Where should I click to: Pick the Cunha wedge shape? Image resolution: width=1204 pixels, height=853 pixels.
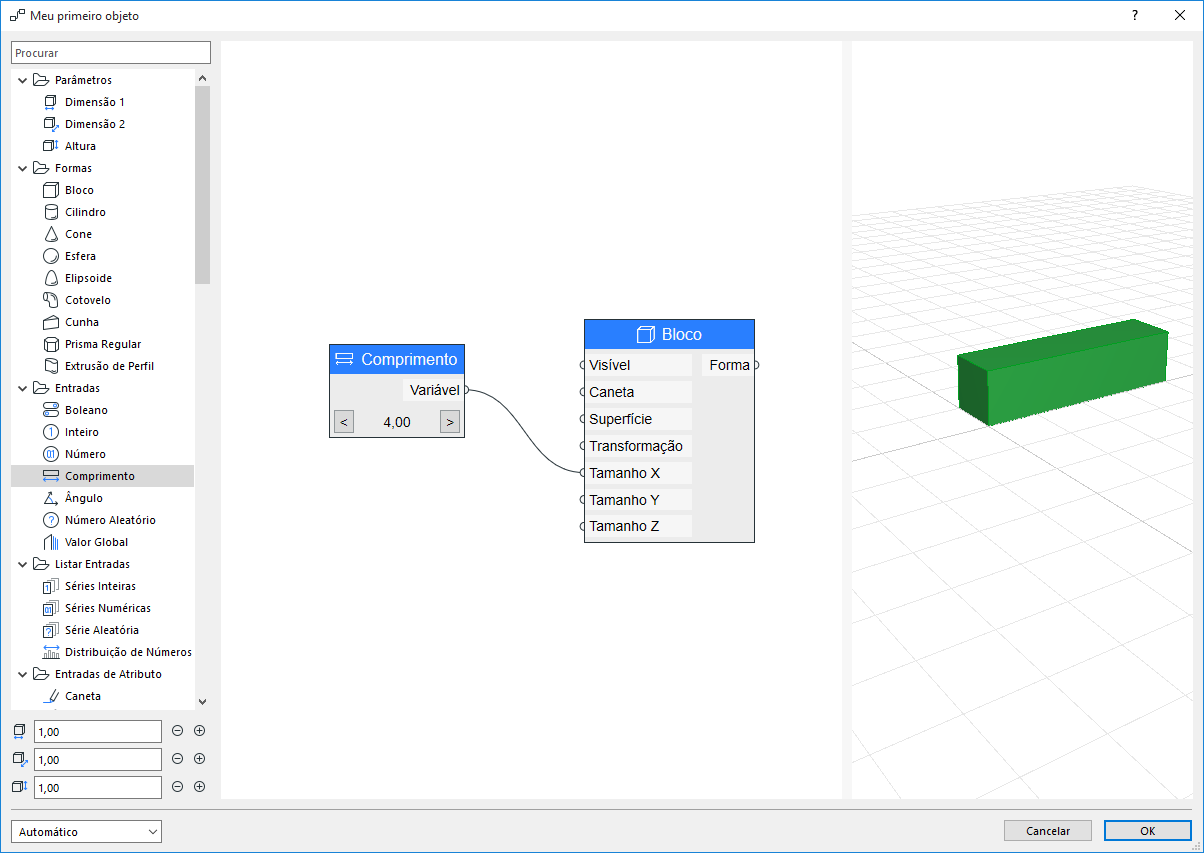pyautogui.click(x=82, y=322)
